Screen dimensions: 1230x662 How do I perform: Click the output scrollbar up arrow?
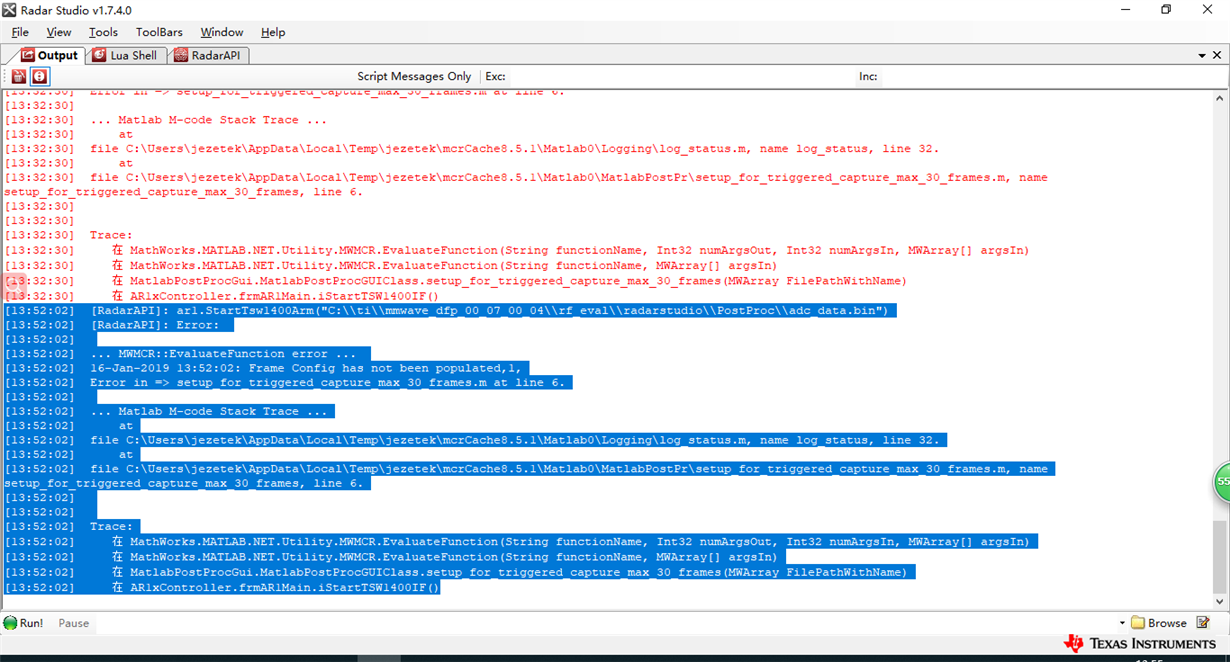tap(1219, 97)
